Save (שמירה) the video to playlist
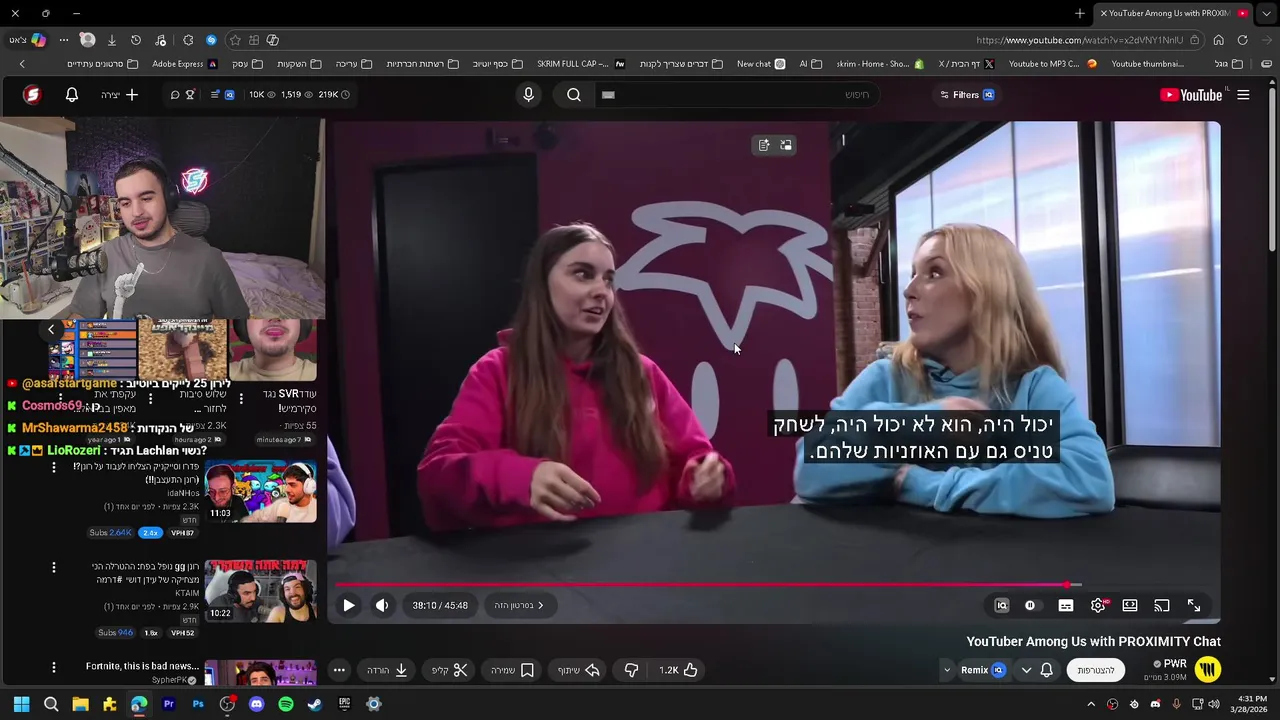The width and height of the screenshot is (1280, 720). (513, 670)
